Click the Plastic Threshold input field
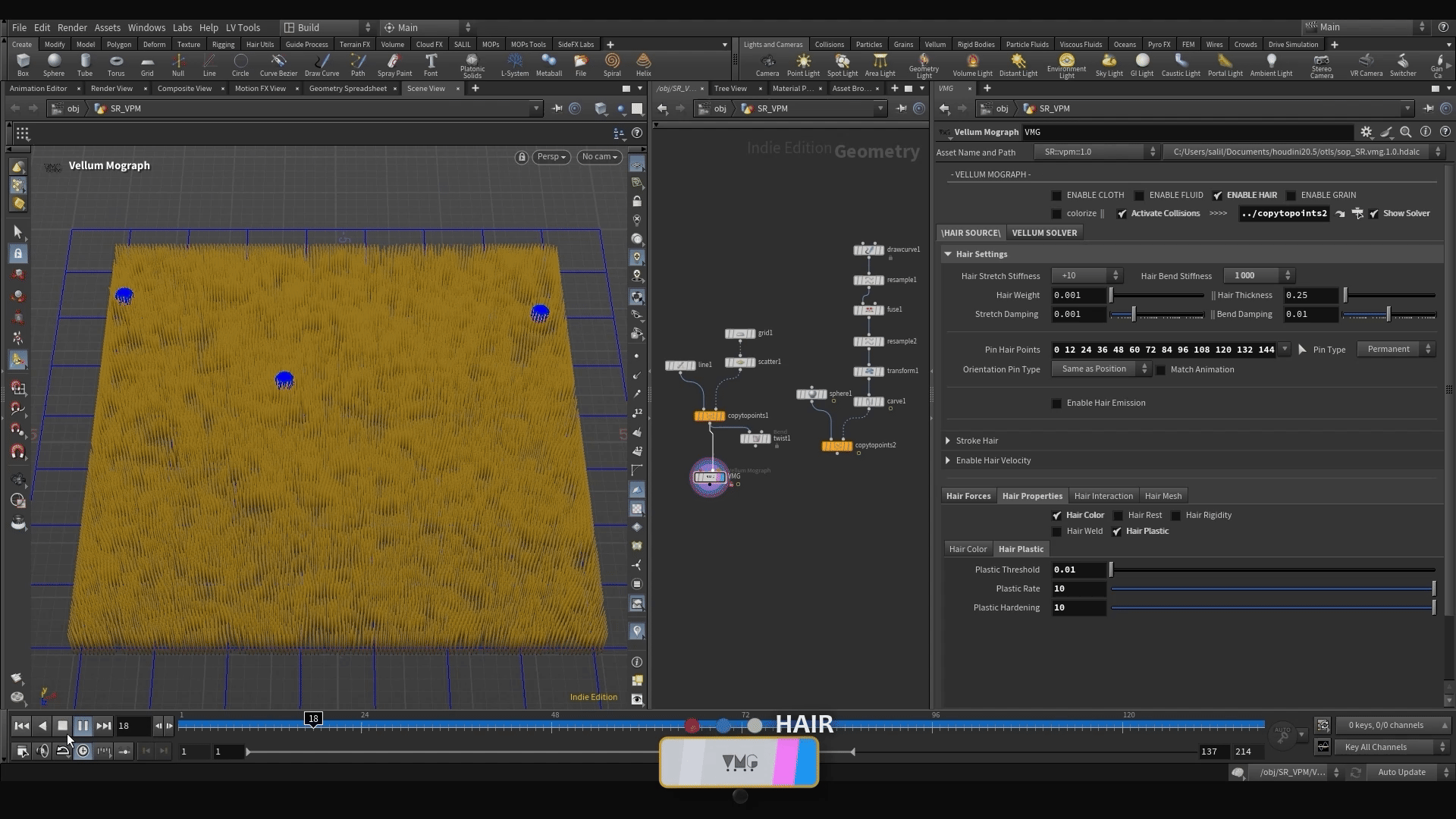Image resolution: width=1456 pixels, height=819 pixels. pos(1078,570)
